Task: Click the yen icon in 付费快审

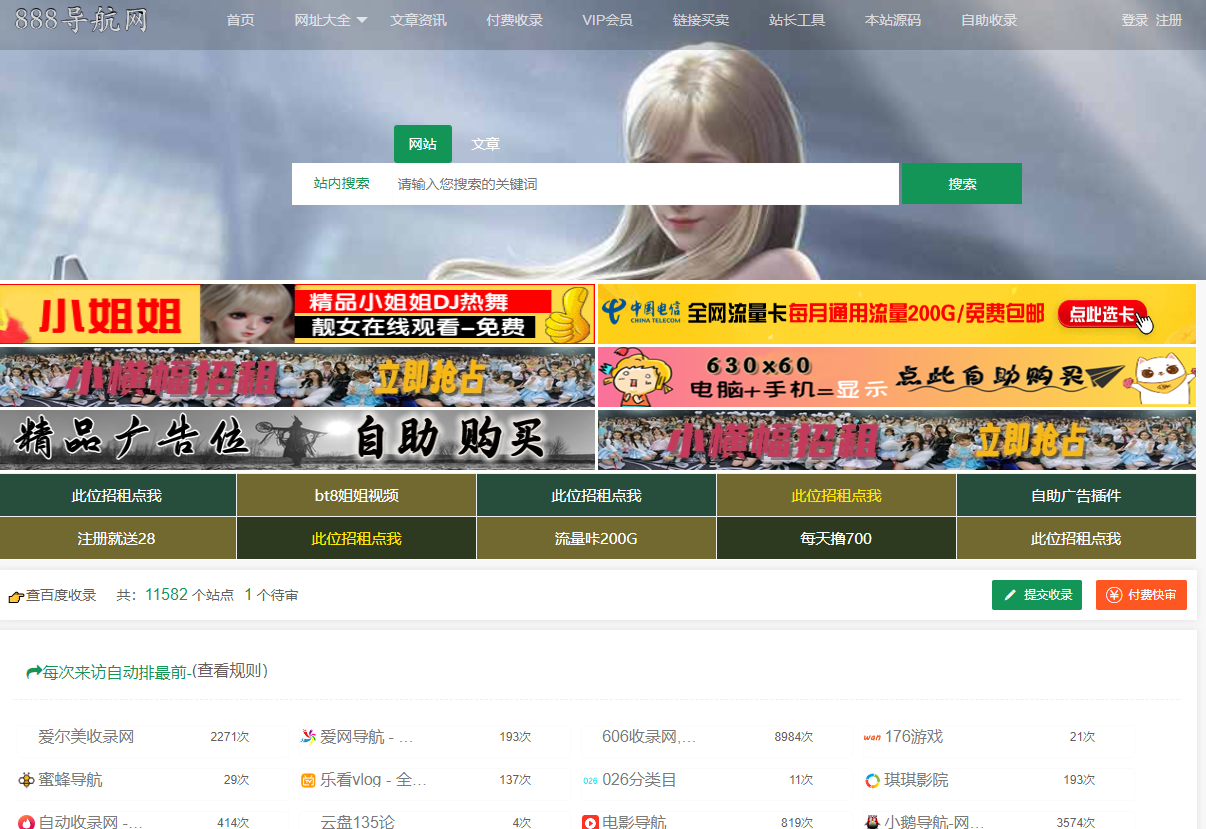Action: [1113, 595]
